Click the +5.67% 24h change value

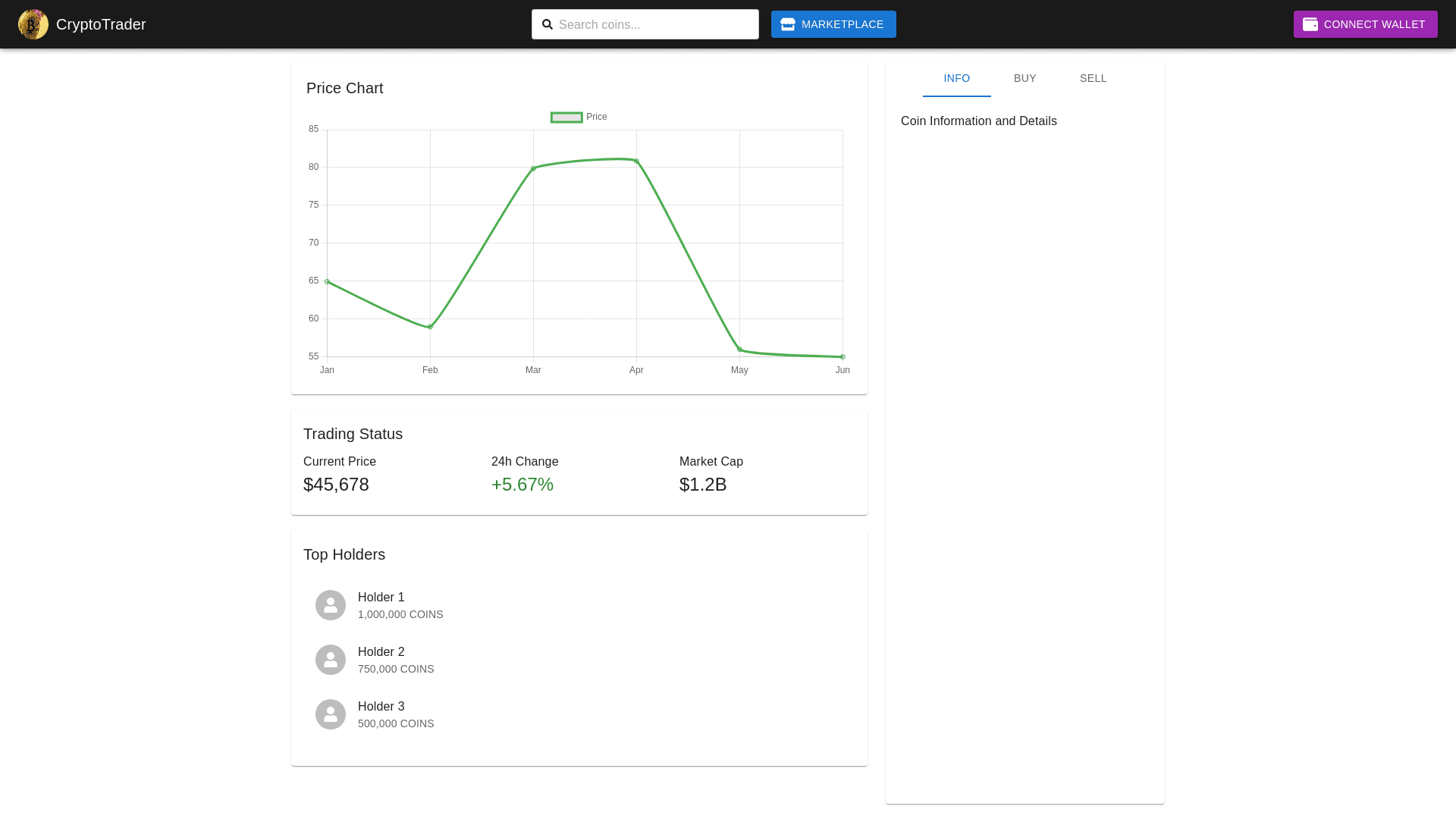tap(522, 485)
